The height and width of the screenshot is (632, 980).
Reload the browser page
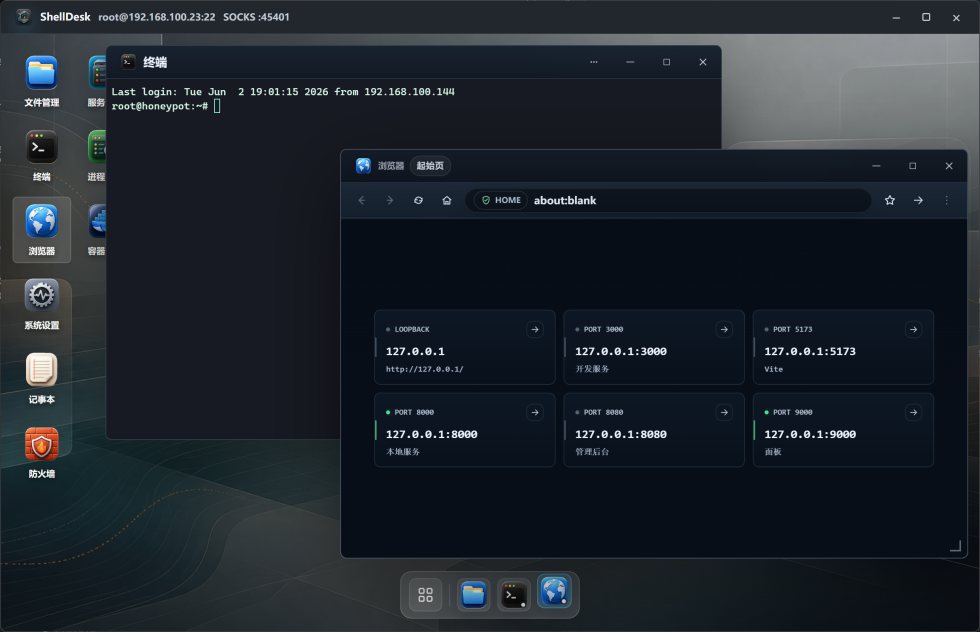tap(418, 200)
